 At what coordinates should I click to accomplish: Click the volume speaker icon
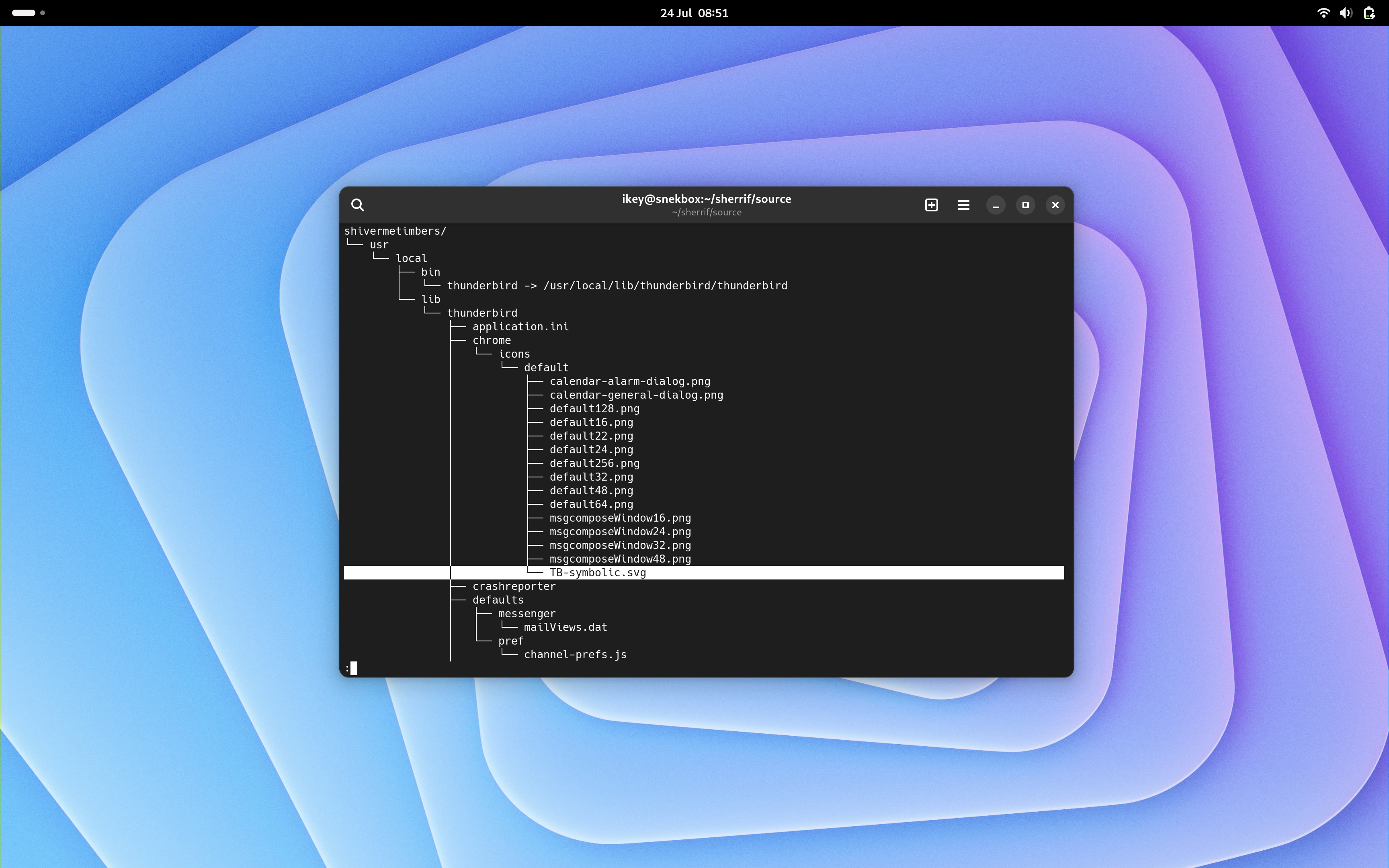coord(1346,12)
